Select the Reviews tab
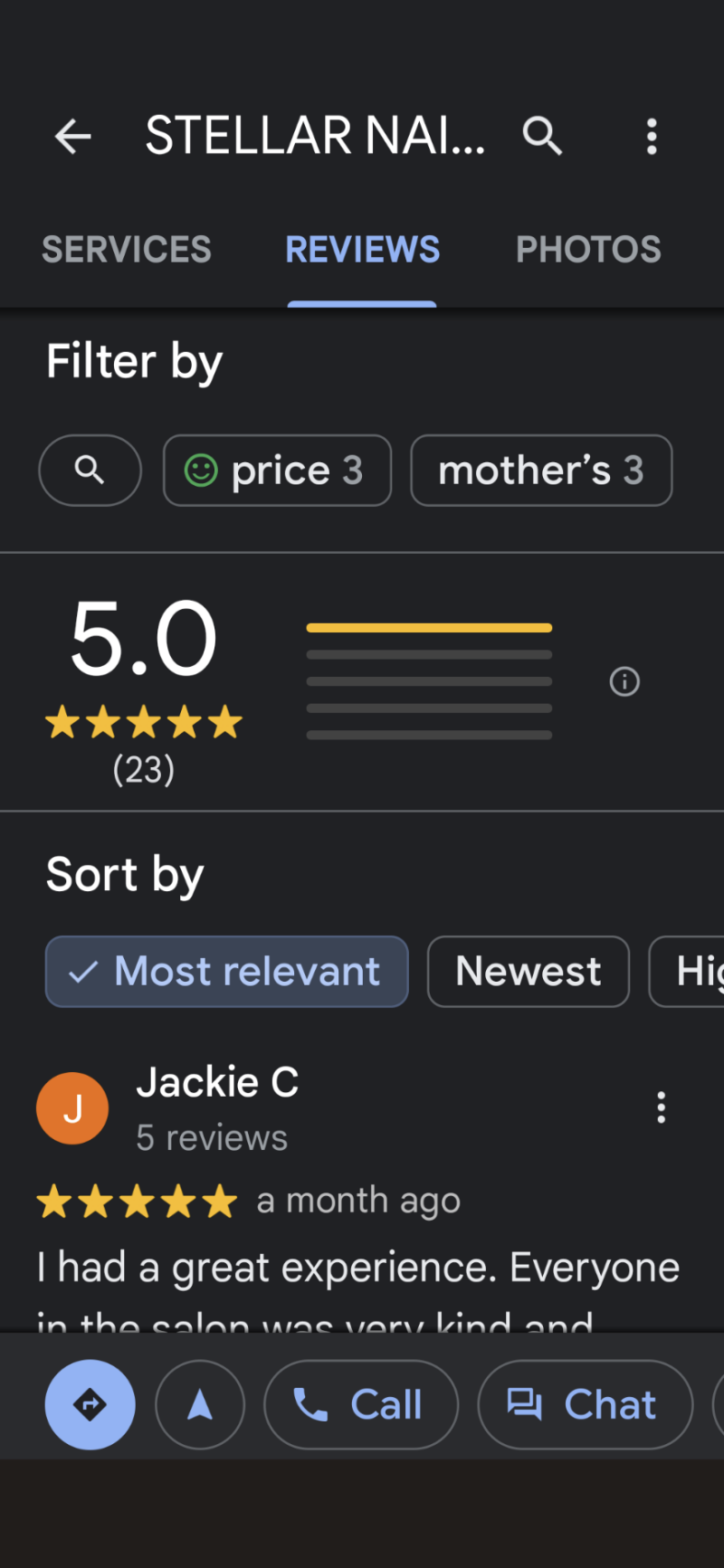This screenshot has height=1568, width=724. point(362,250)
